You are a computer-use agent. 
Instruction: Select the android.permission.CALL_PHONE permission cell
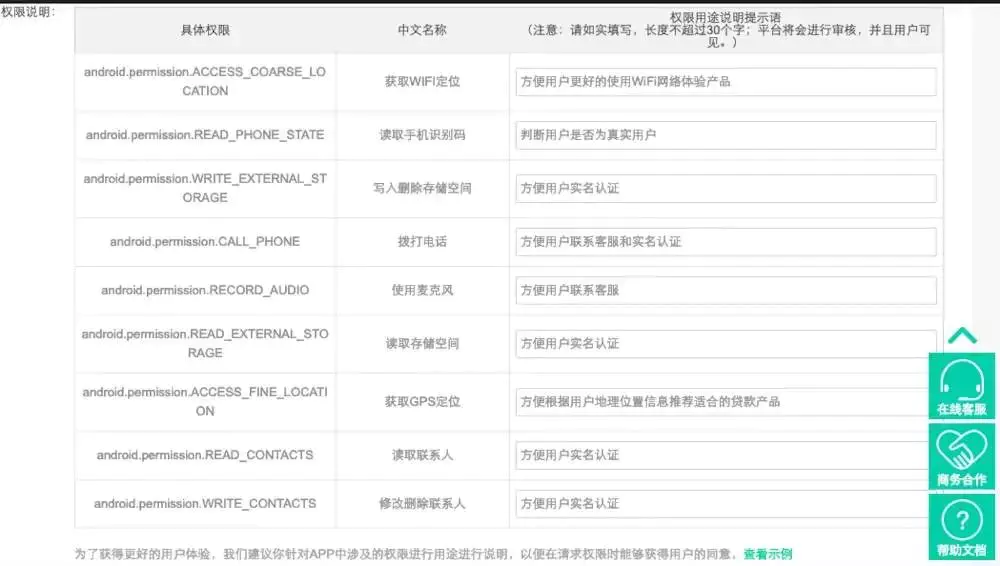(x=205, y=242)
